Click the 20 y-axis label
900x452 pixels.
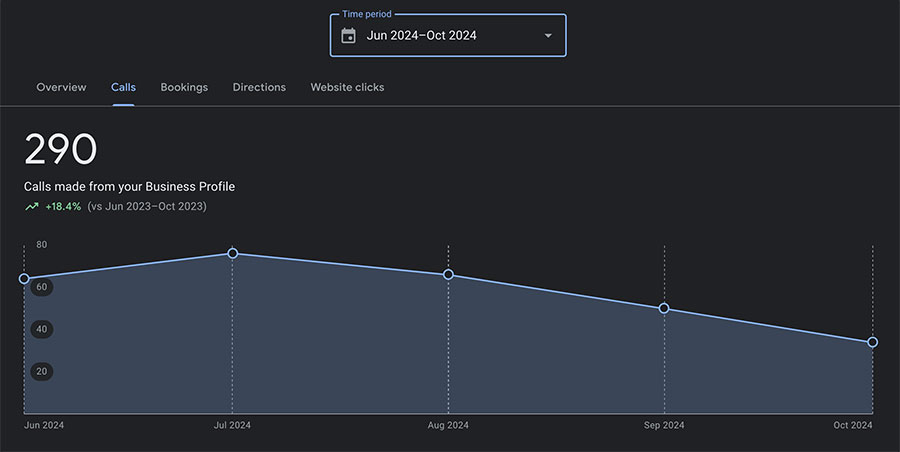click(x=42, y=371)
